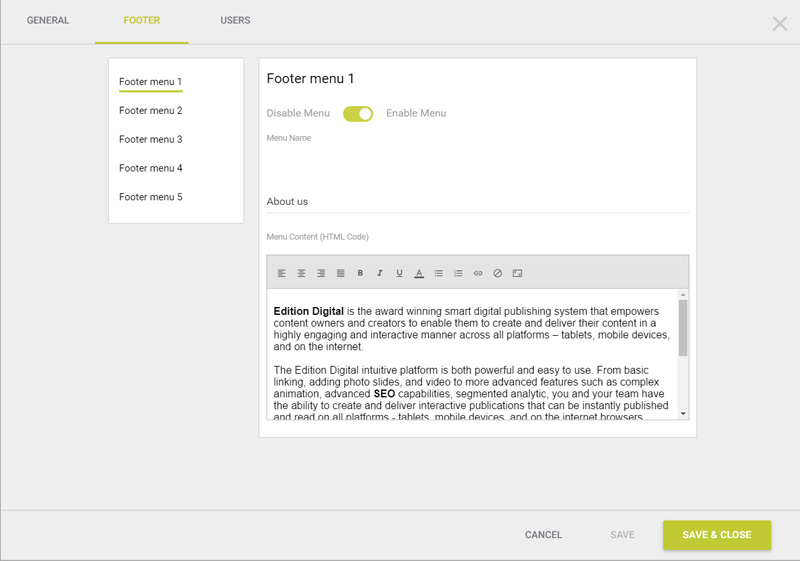Image resolution: width=800 pixels, height=561 pixels.
Task: Go to Footer menu 5
Action: pos(151,197)
